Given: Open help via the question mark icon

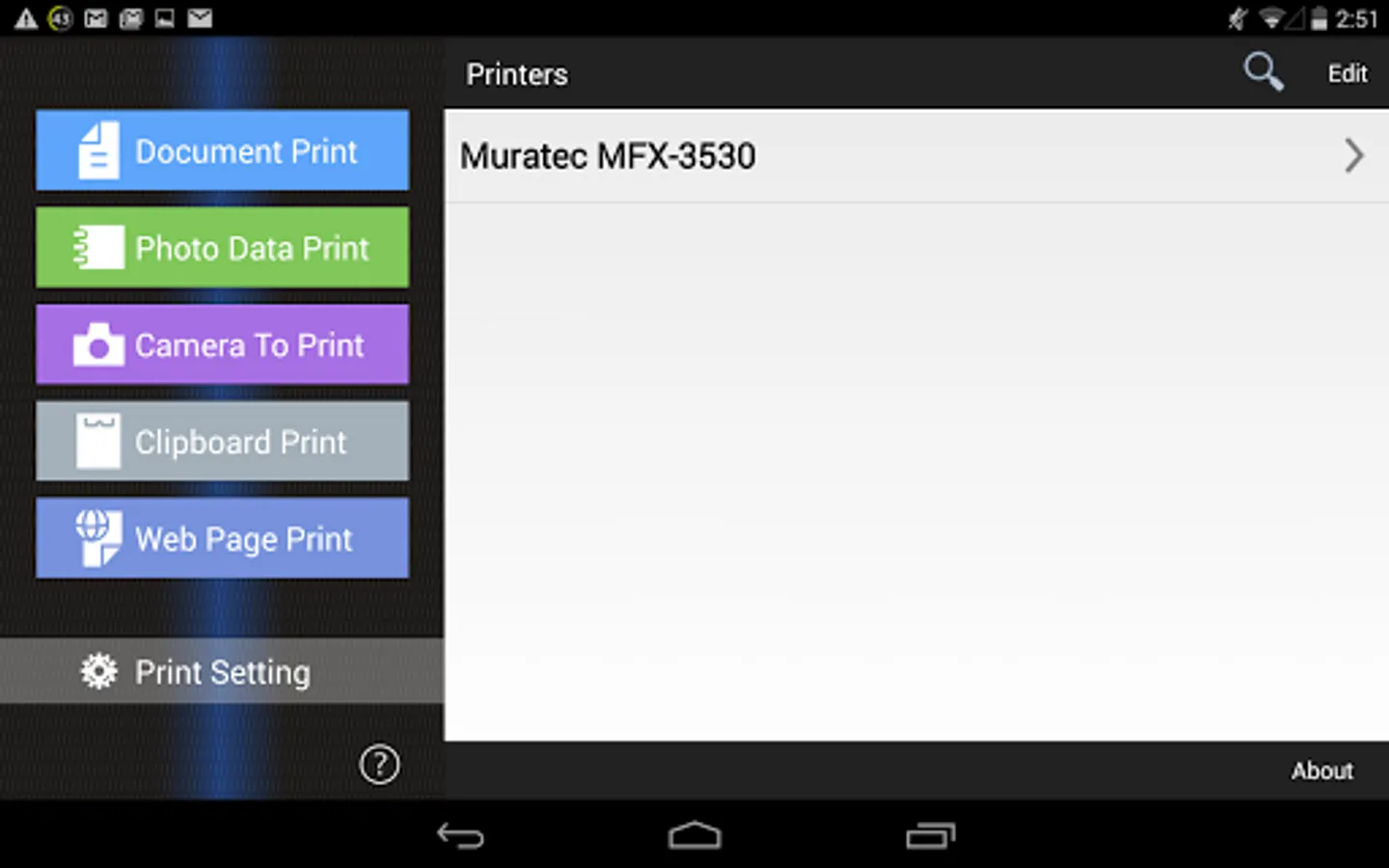Looking at the screenshot, I should point(379,765).
